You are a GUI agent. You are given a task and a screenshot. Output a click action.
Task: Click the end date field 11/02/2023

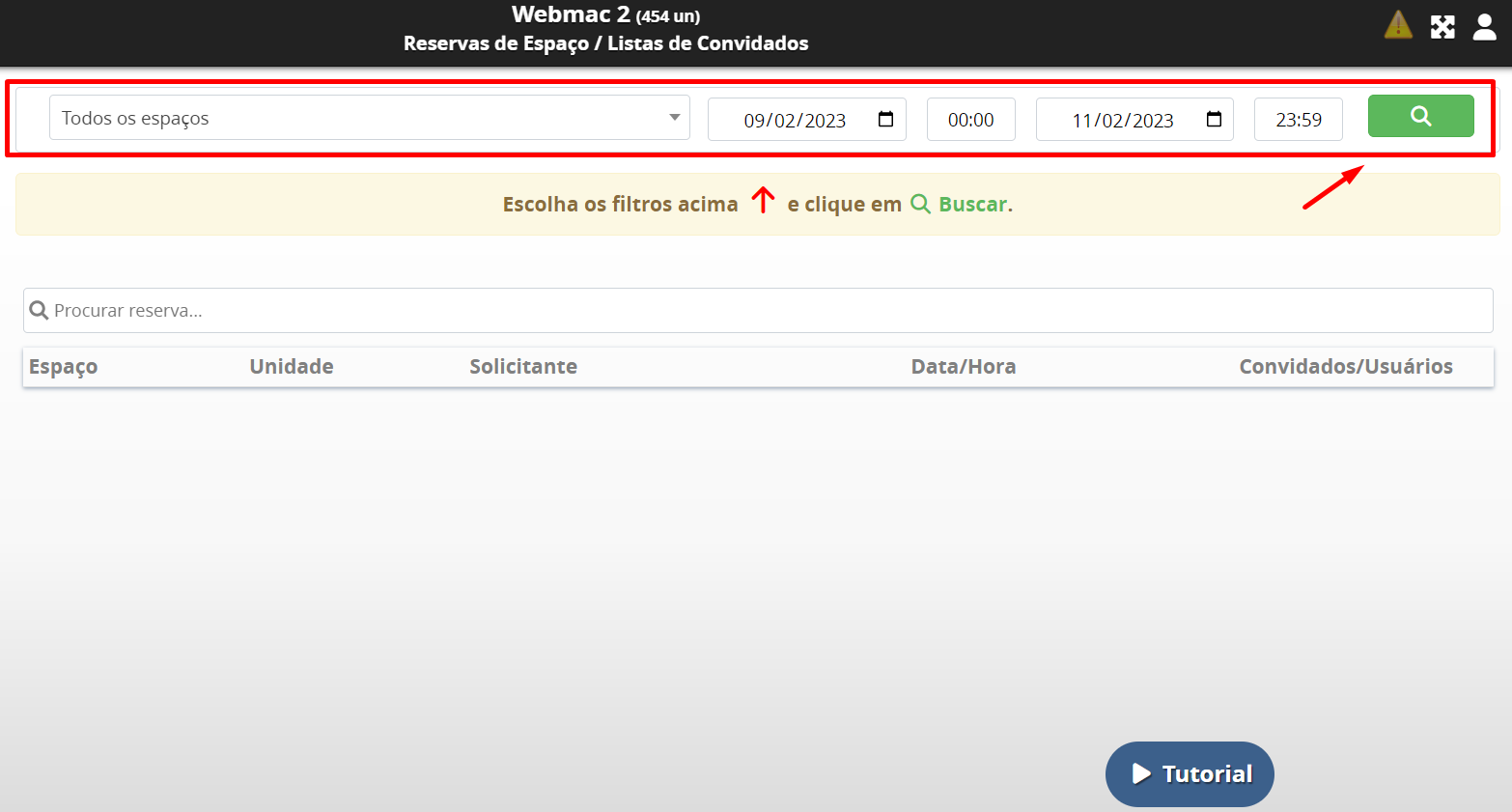click(1122, 120)
